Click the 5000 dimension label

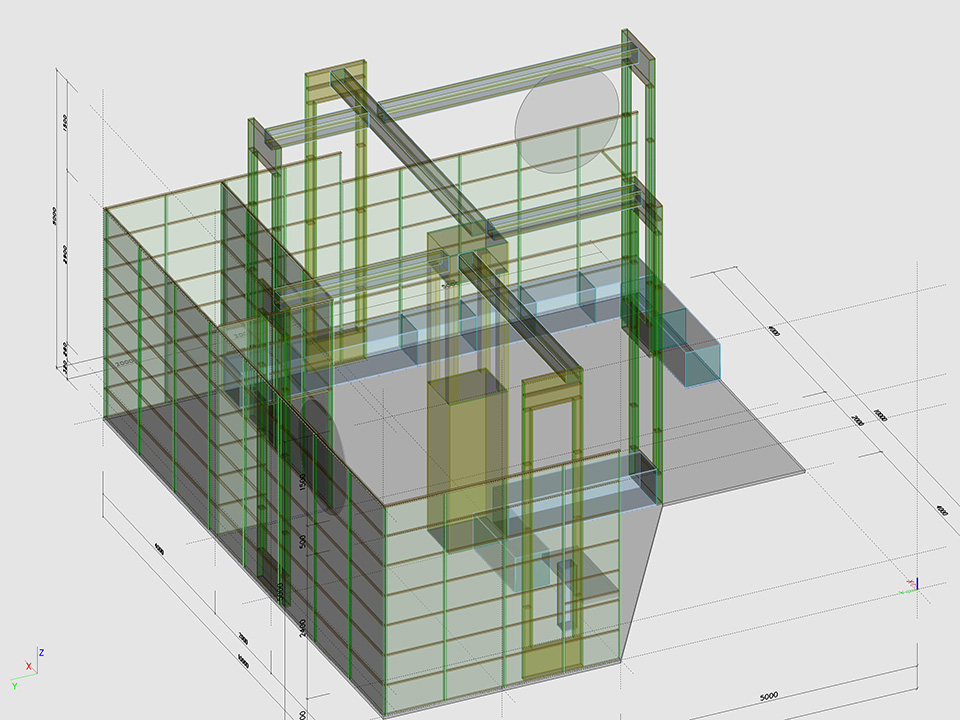point(769,695)
